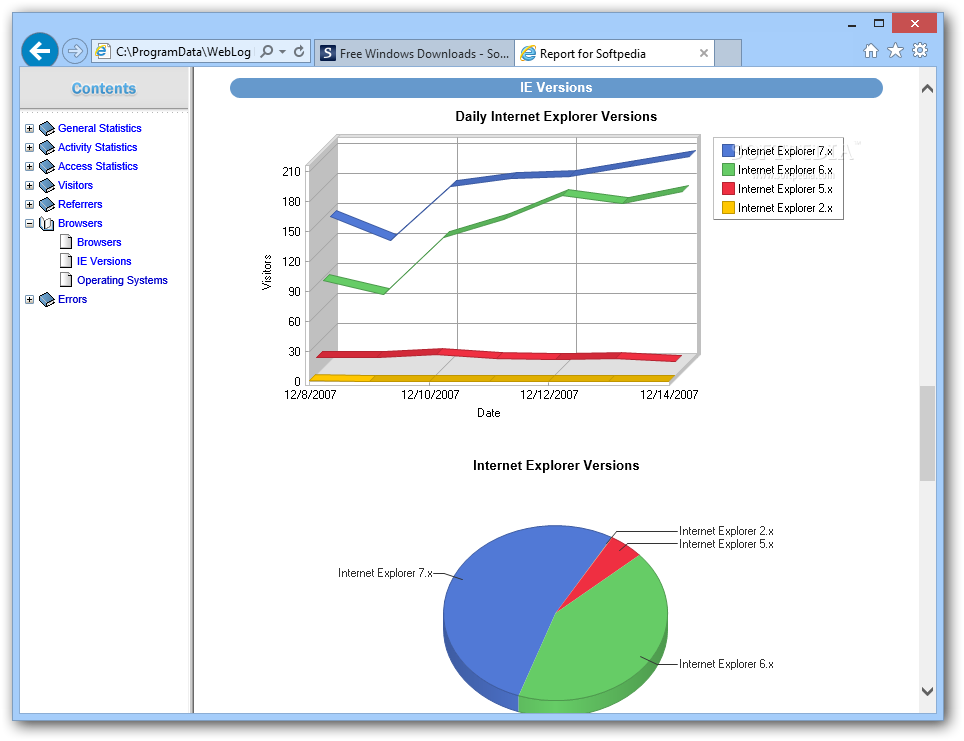
Task: Expand the Referrers node
Action: (x=30, y=205)
